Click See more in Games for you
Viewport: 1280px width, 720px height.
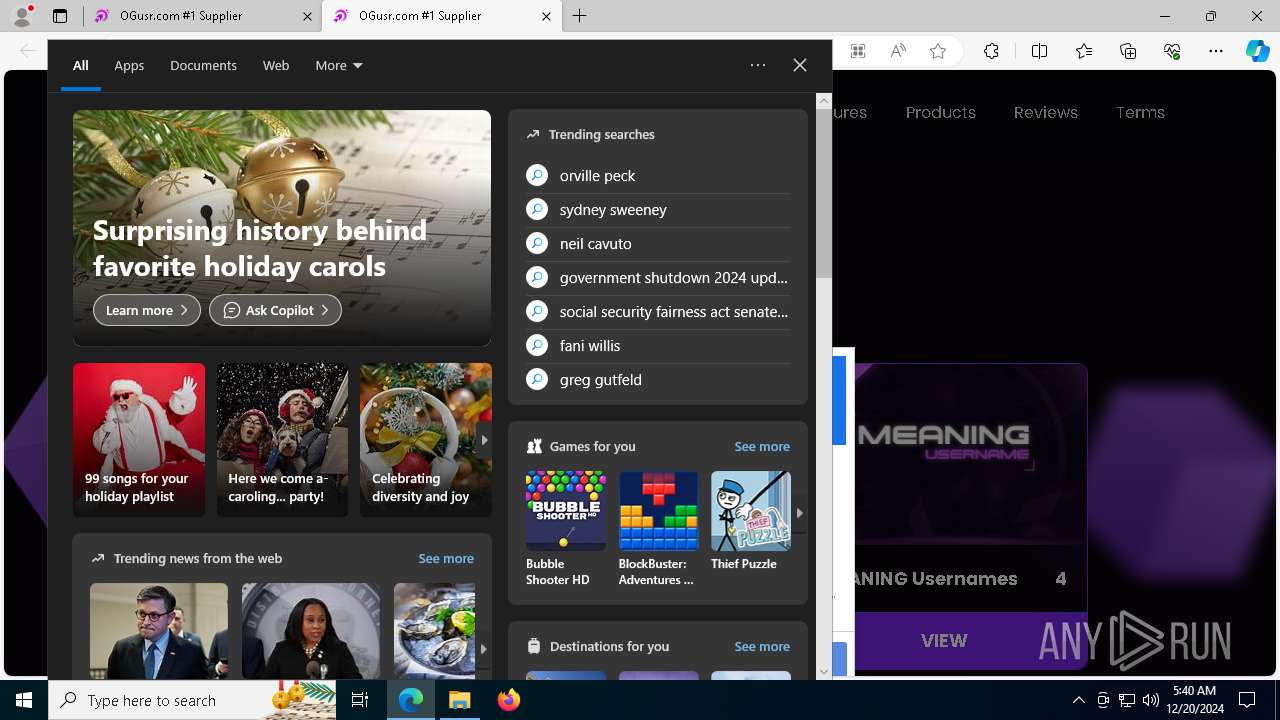762,446
